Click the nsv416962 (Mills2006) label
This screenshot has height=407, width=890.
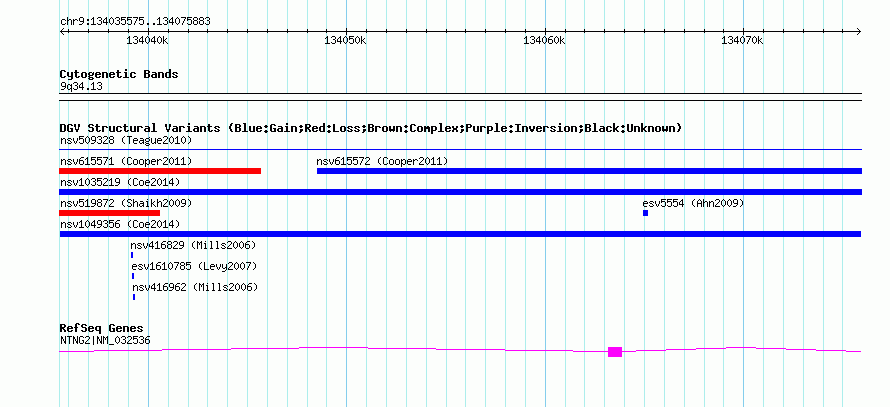point(195,287)
